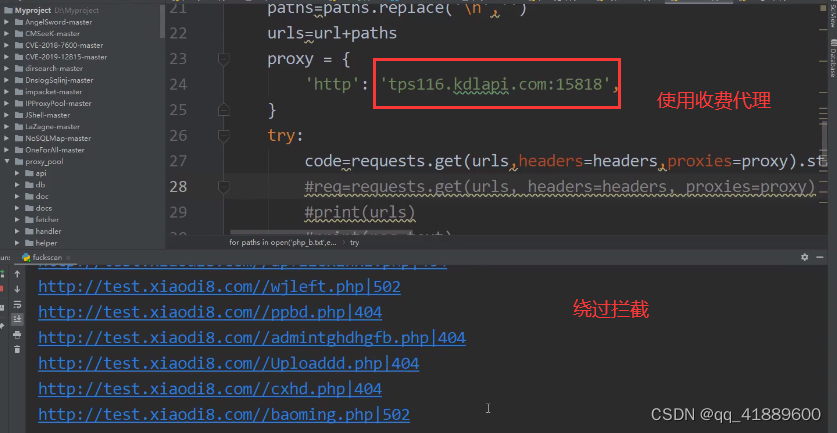Click the 'for paths in open' breadcrumb
This screenshot has height=433, width=837.
click(283, 242)
